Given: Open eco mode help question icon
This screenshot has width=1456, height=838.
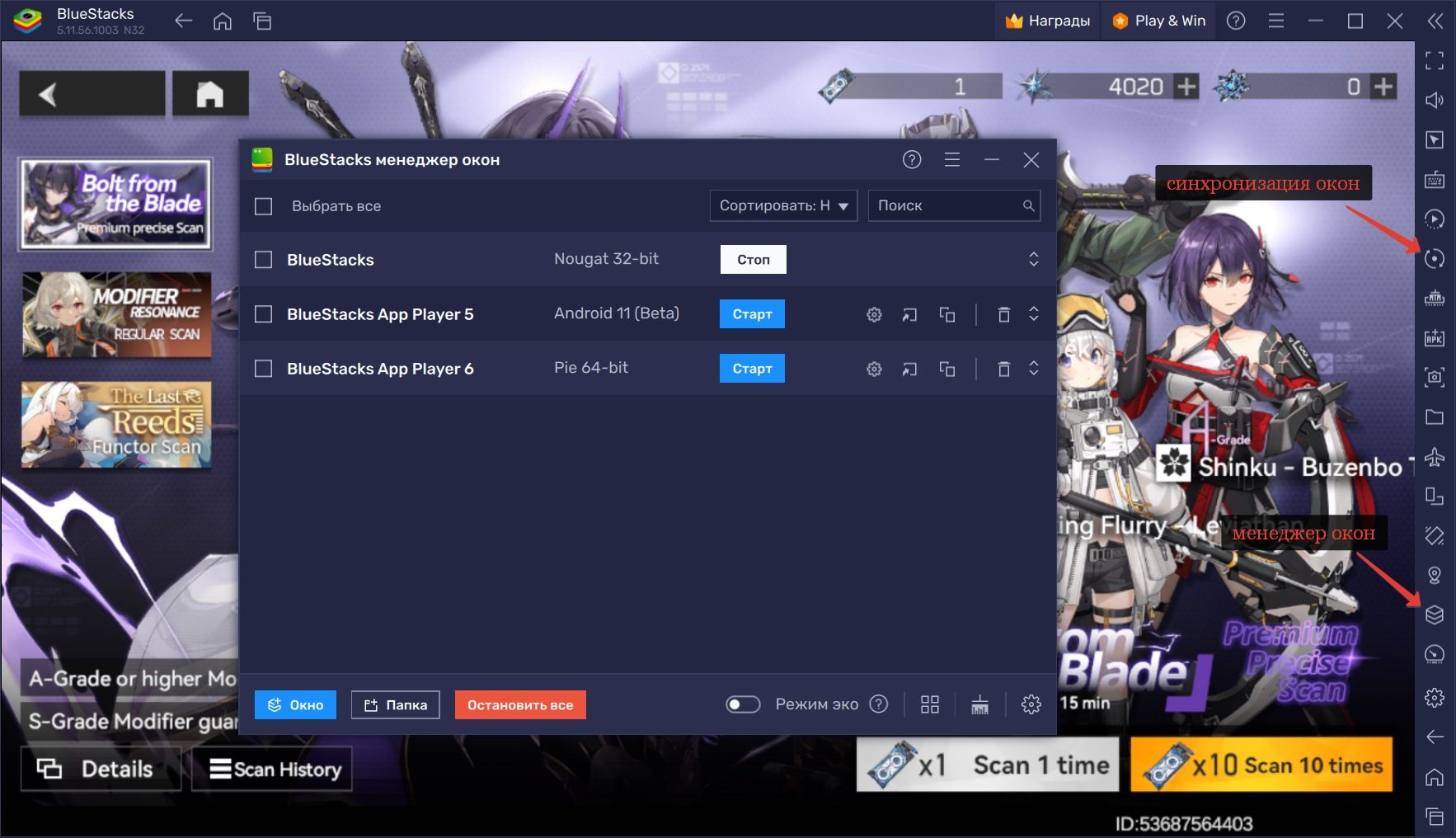Looking at the screenshot, I should 879,704.
